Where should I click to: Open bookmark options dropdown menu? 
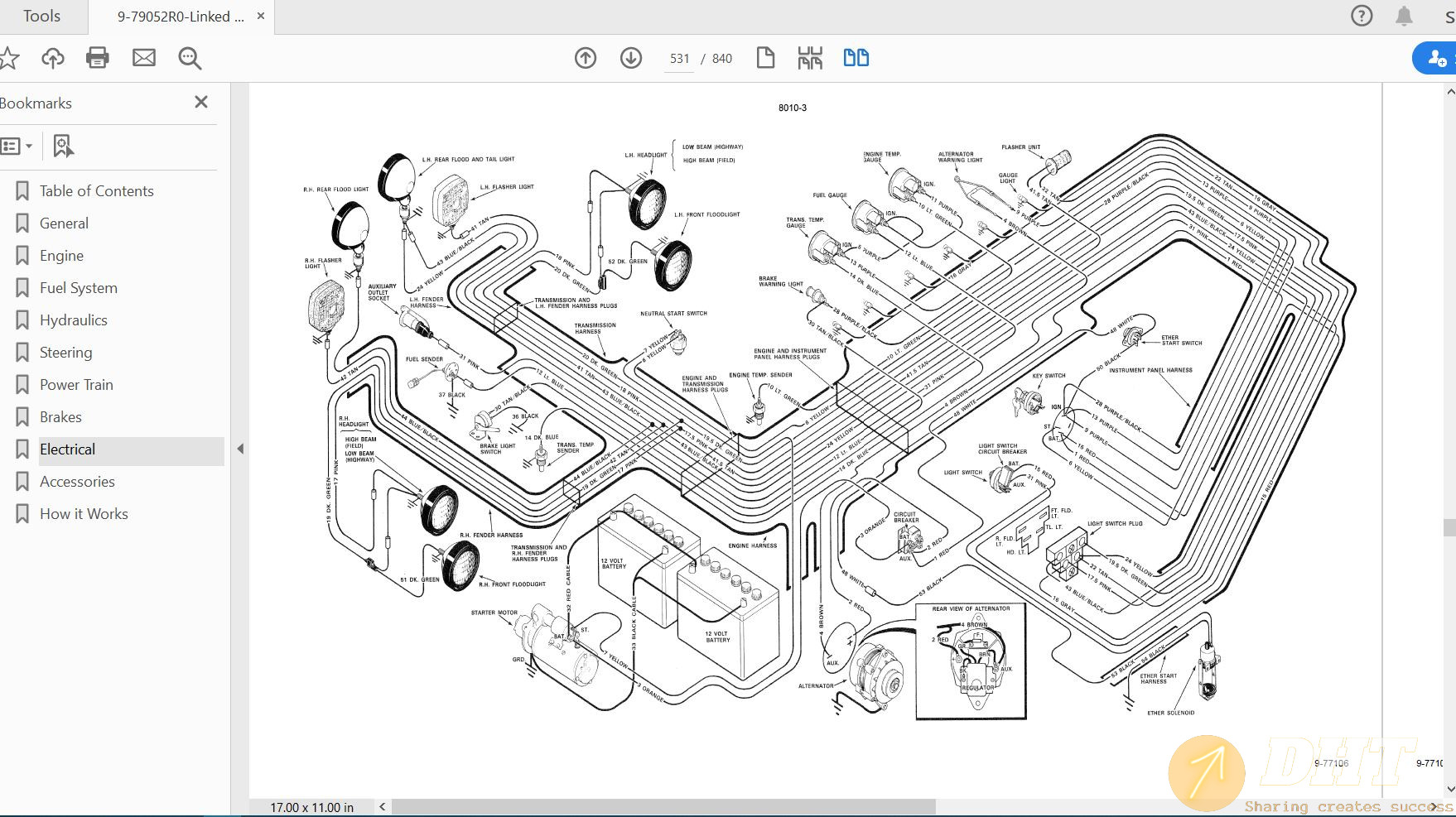pyautogui.click(x=17, y=147)
